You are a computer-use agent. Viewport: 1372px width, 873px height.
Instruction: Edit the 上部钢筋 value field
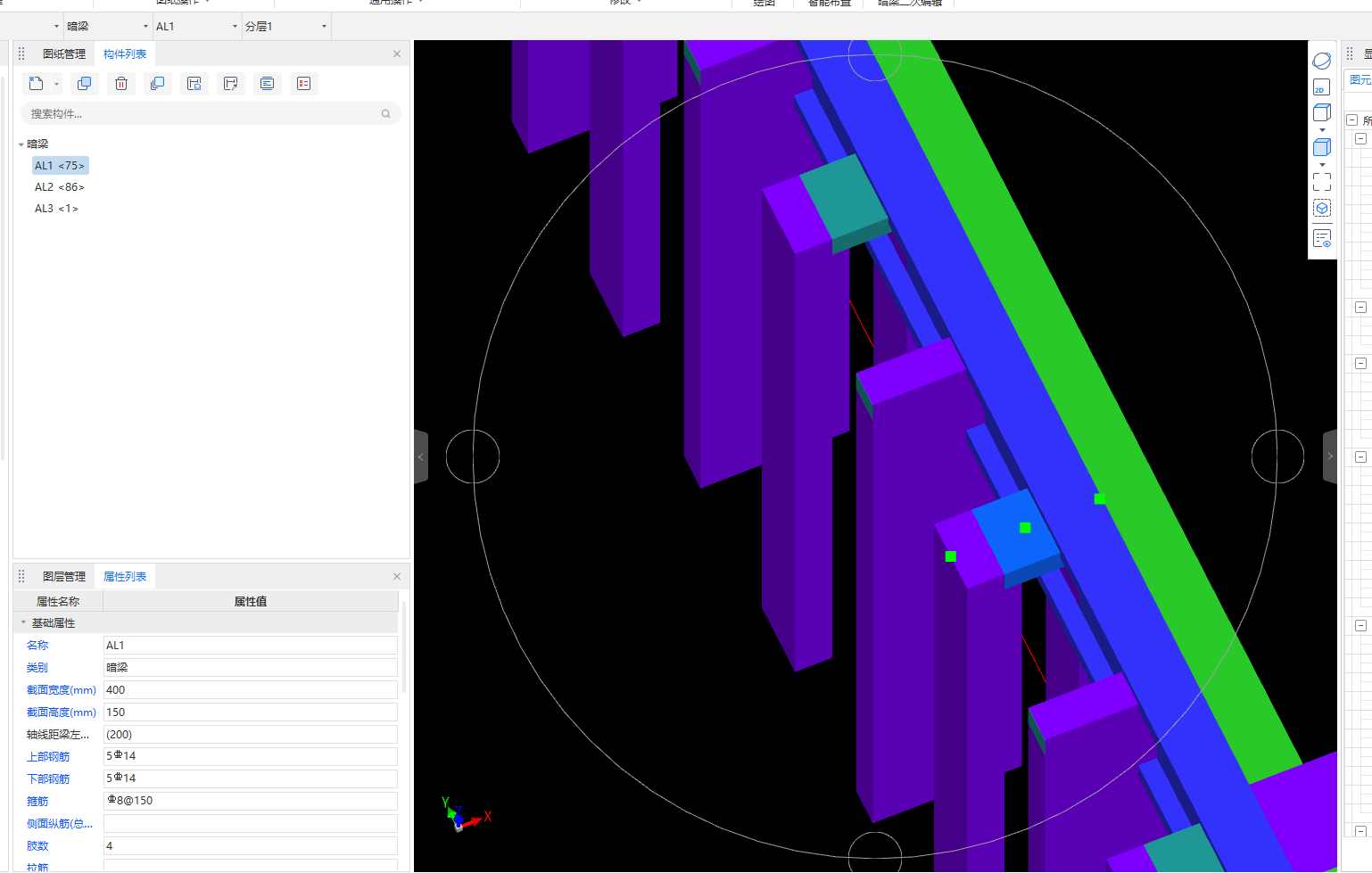coord(251,756)
